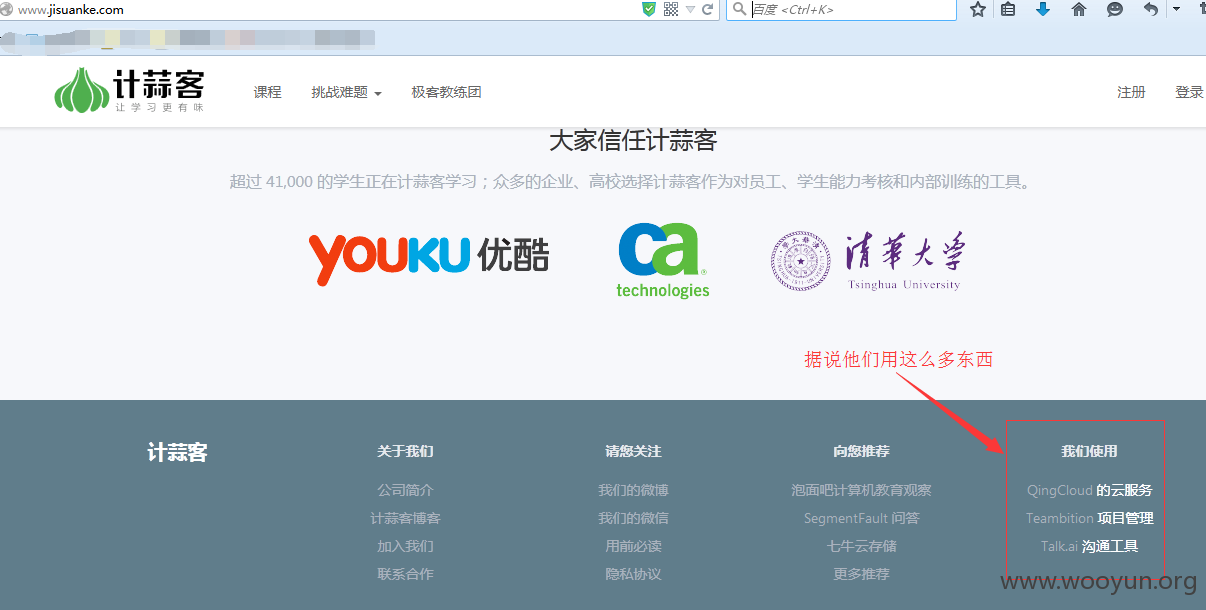Open Talk.ai 沟通工具 link
Image resolution: width=1206 pixels, height=610 pixels.
click(x=1089, y=546)
